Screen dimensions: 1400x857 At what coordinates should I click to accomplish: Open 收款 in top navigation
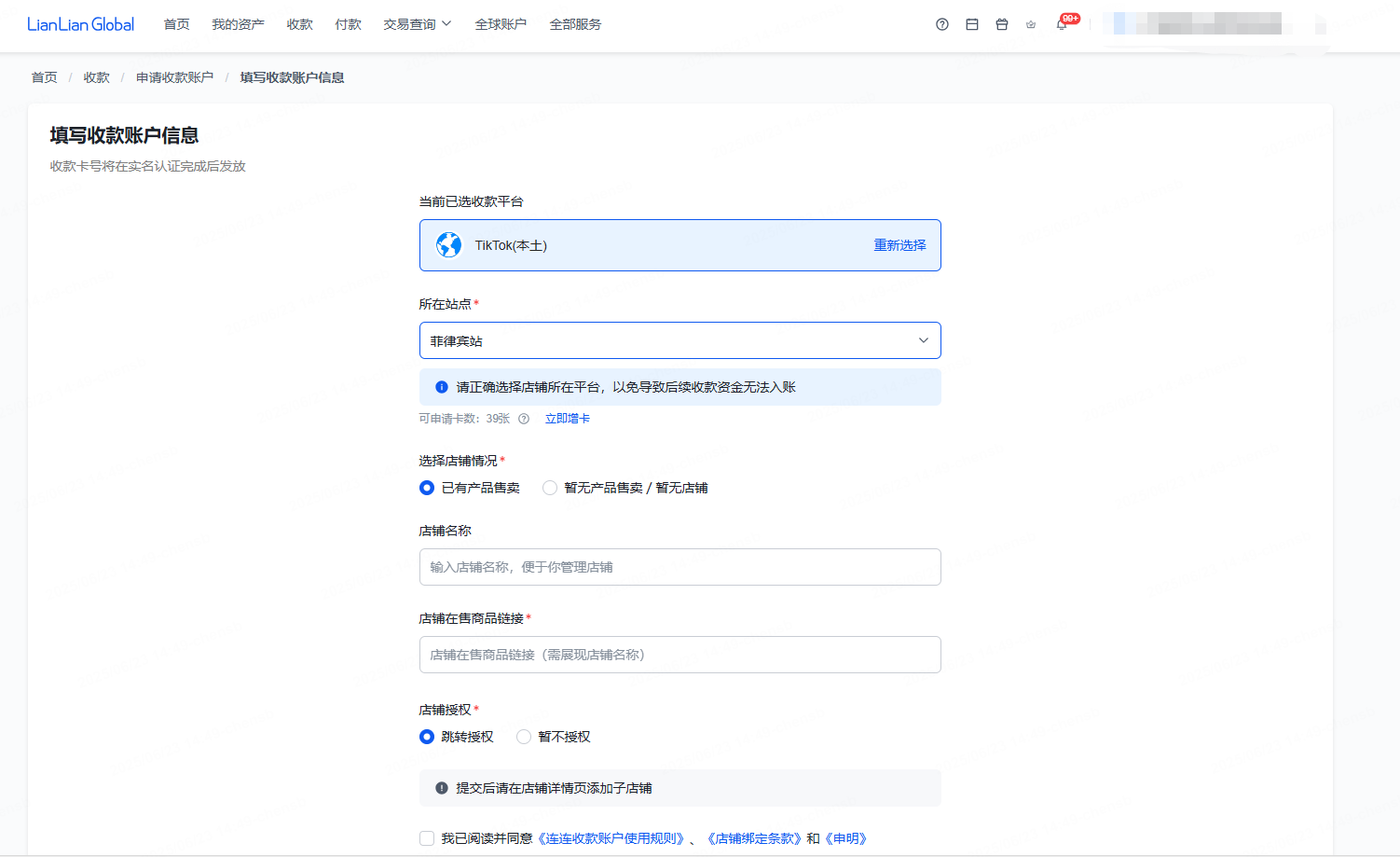tap(300, 24)
